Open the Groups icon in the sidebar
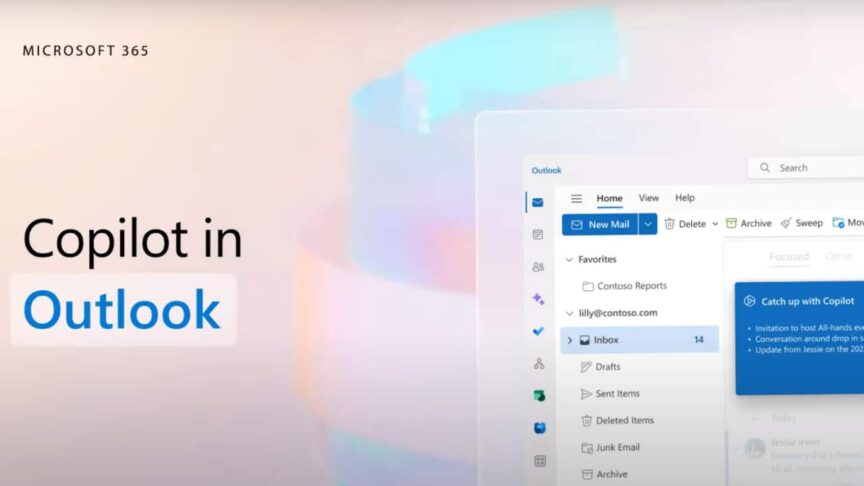Viewport: 864px width, 486px height. (x=539, y=363)
